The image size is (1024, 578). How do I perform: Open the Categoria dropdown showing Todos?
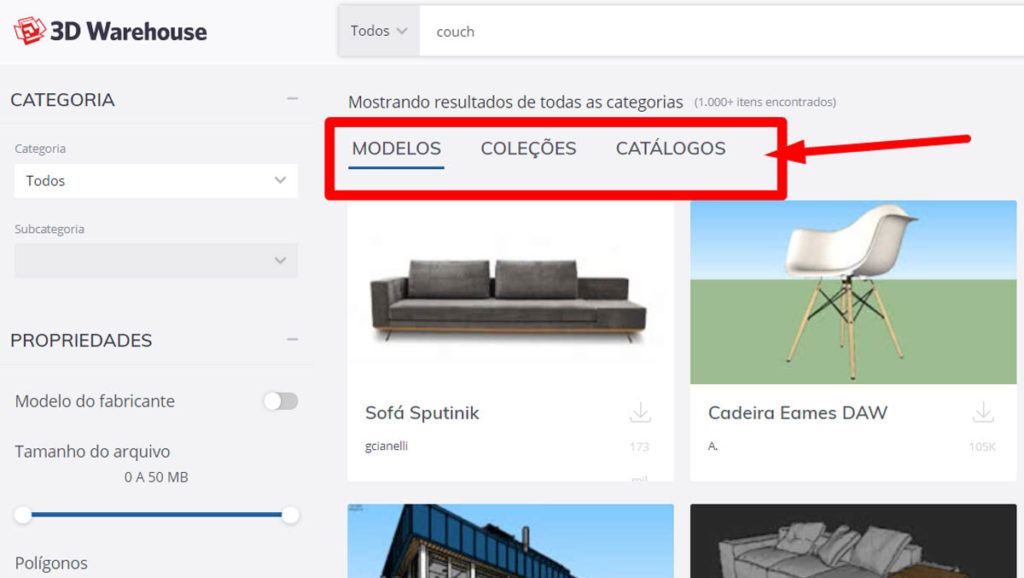[x=156, y=181]
